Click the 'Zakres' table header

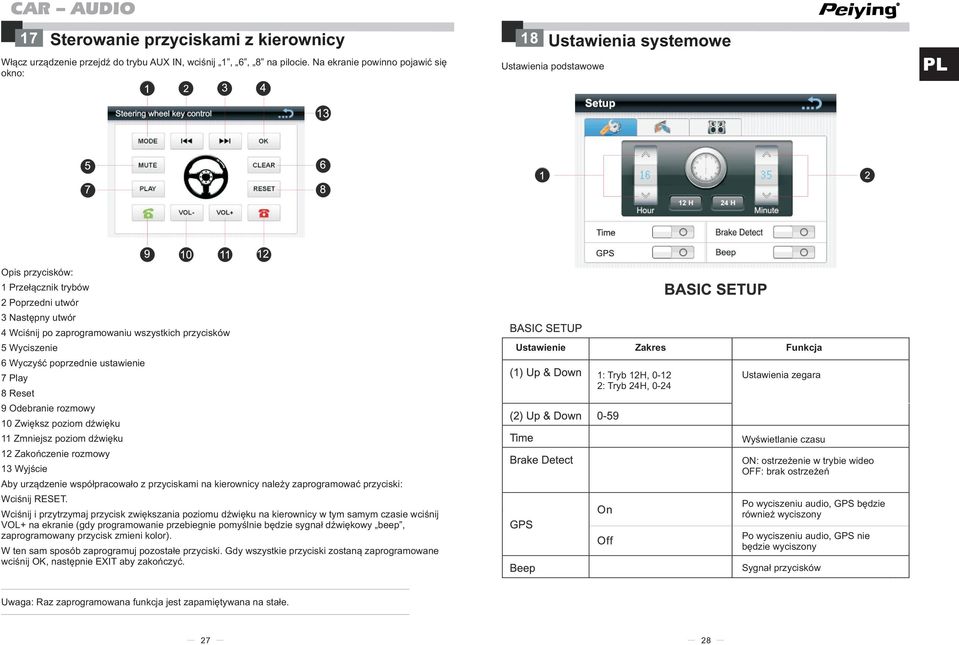pos(650,347)
